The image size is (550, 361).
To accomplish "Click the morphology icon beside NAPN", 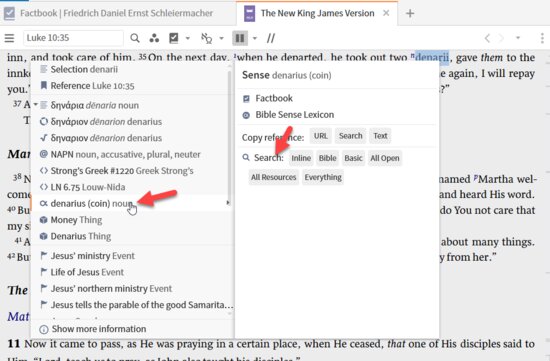I will click(43, 154).
